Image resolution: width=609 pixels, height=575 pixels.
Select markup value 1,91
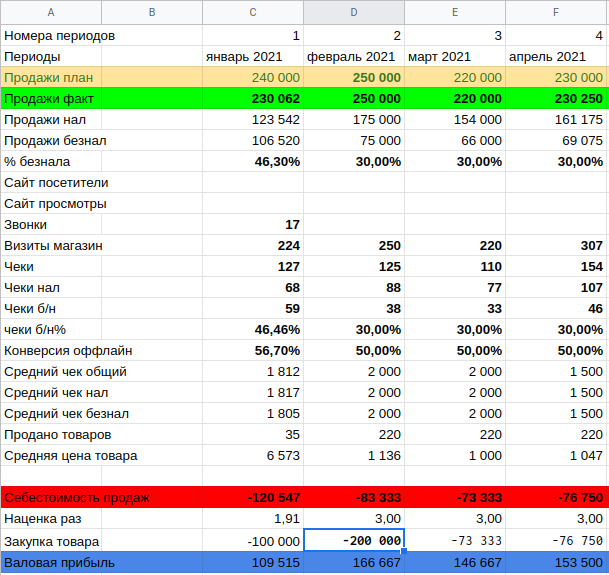point(253,518)
